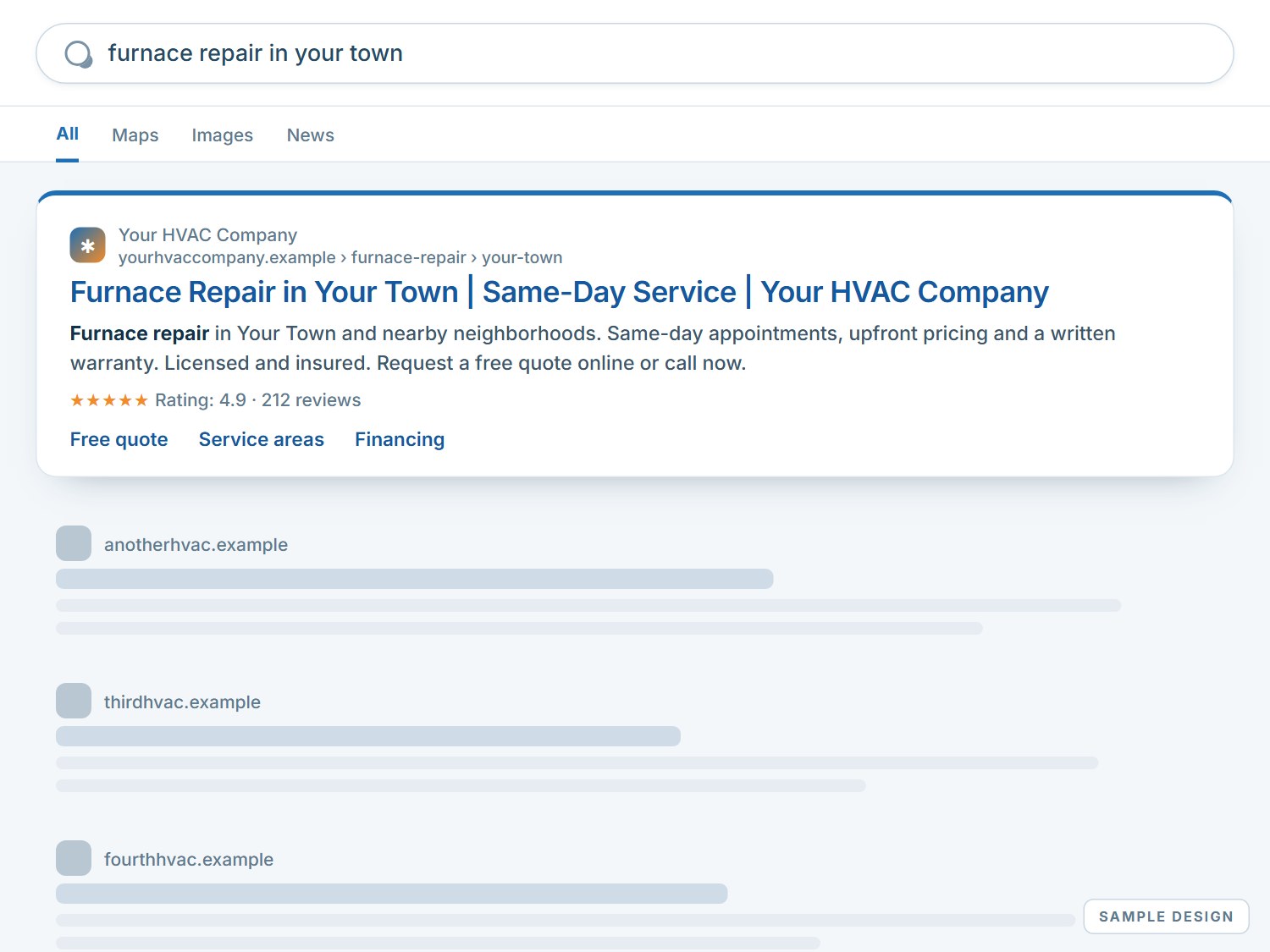Image resolution: width=1270 pixels, height=952 pixels.
Task: Open the fourthhvac.example result
Action: pos(189,860)
